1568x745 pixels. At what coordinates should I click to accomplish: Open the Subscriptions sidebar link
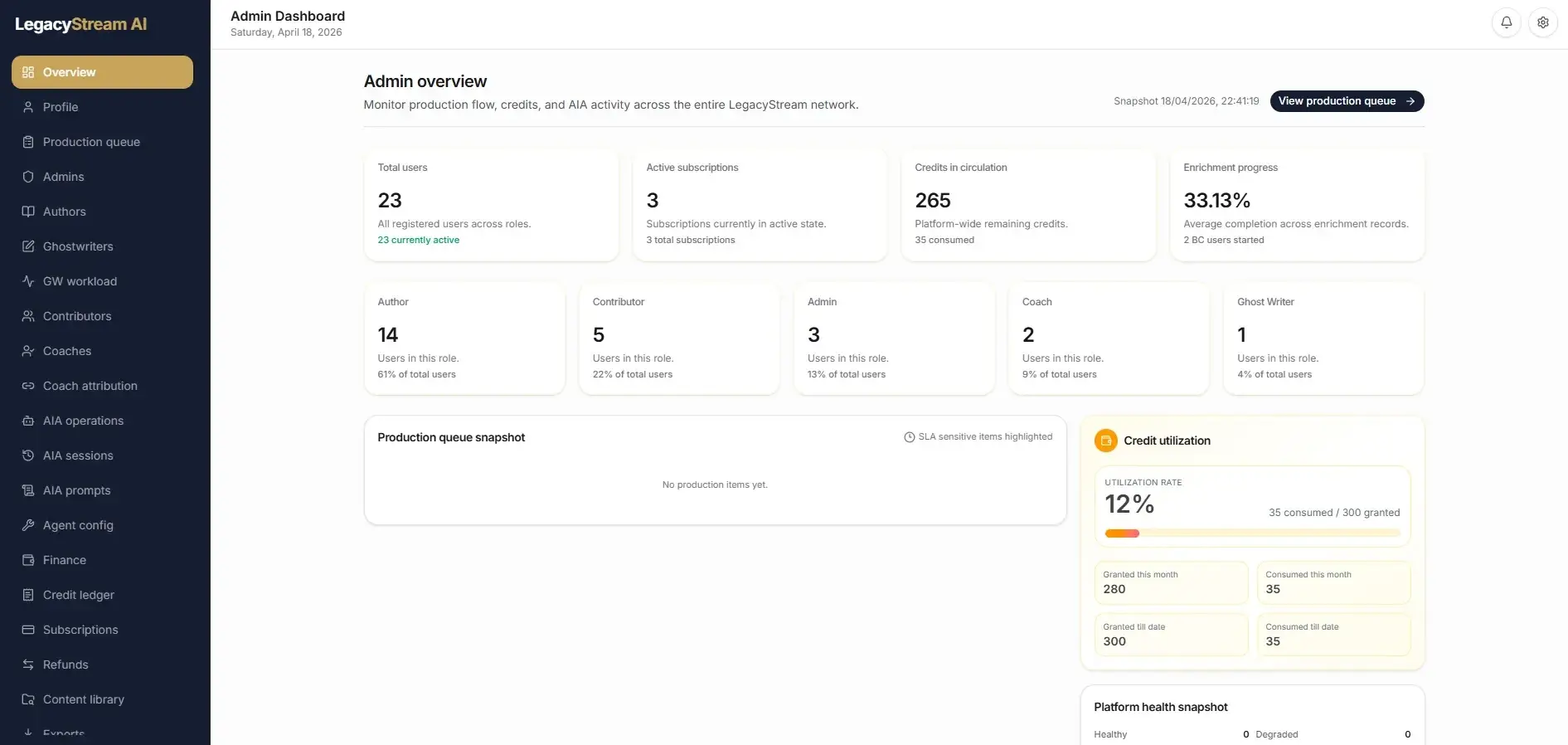tap(102, 630)
